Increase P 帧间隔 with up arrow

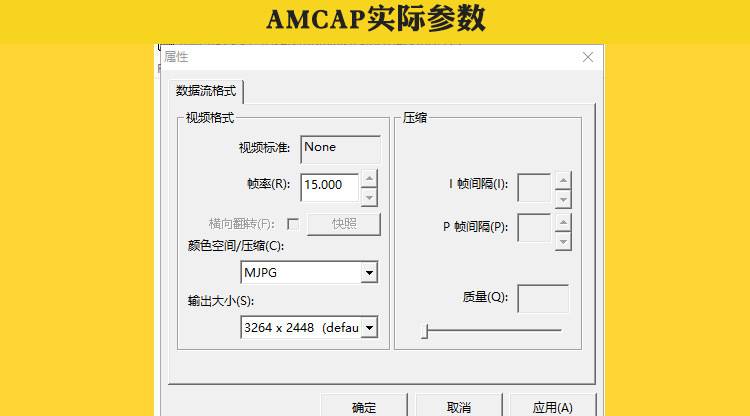pos(563,222)
